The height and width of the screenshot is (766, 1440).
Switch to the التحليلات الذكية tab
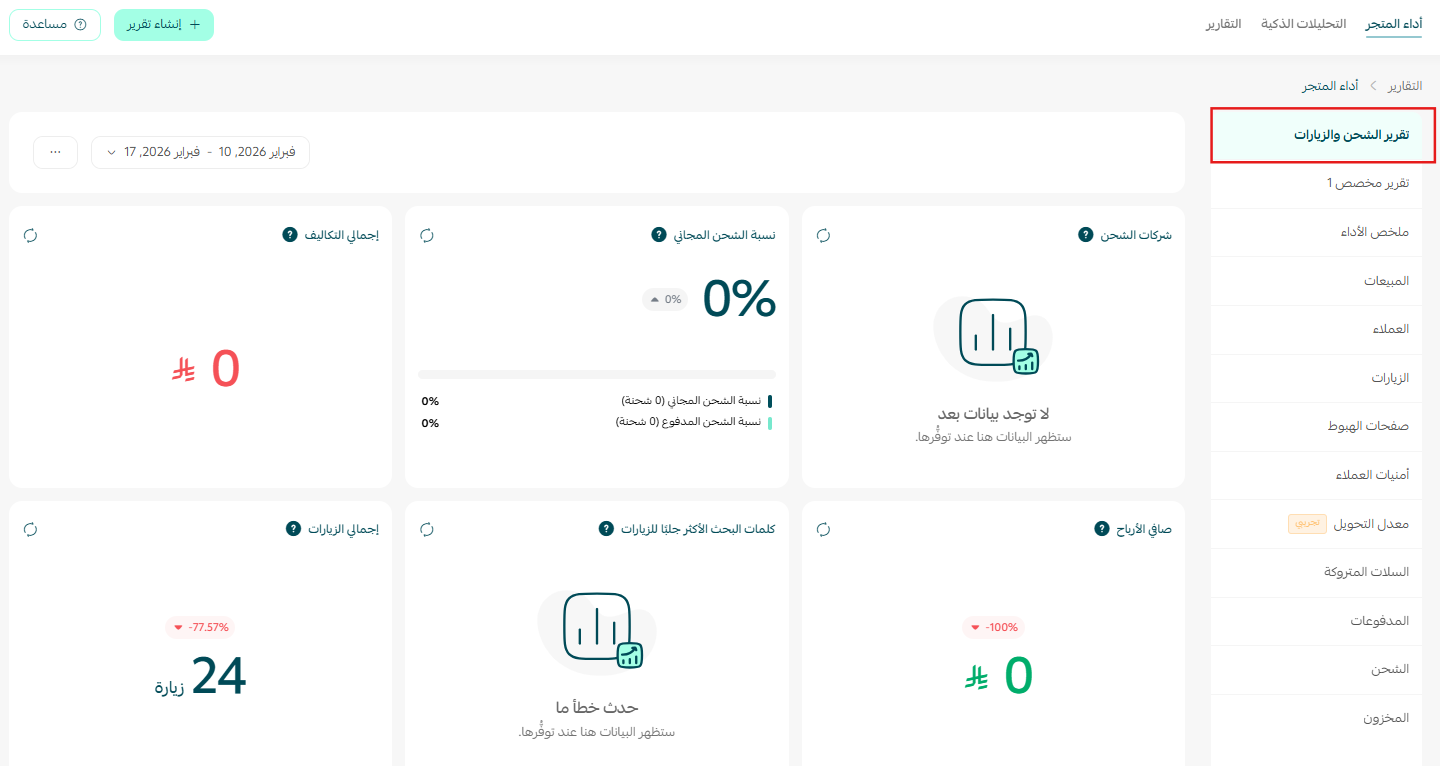(x=1302, y=24)
